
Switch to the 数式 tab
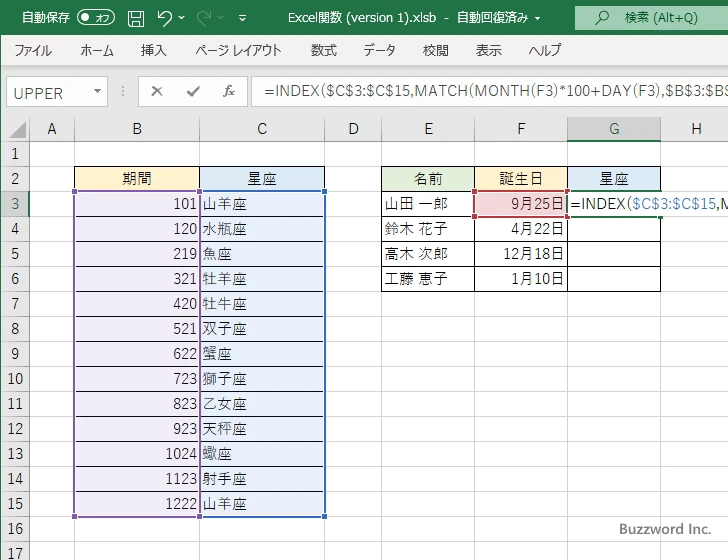coord(324,50)
